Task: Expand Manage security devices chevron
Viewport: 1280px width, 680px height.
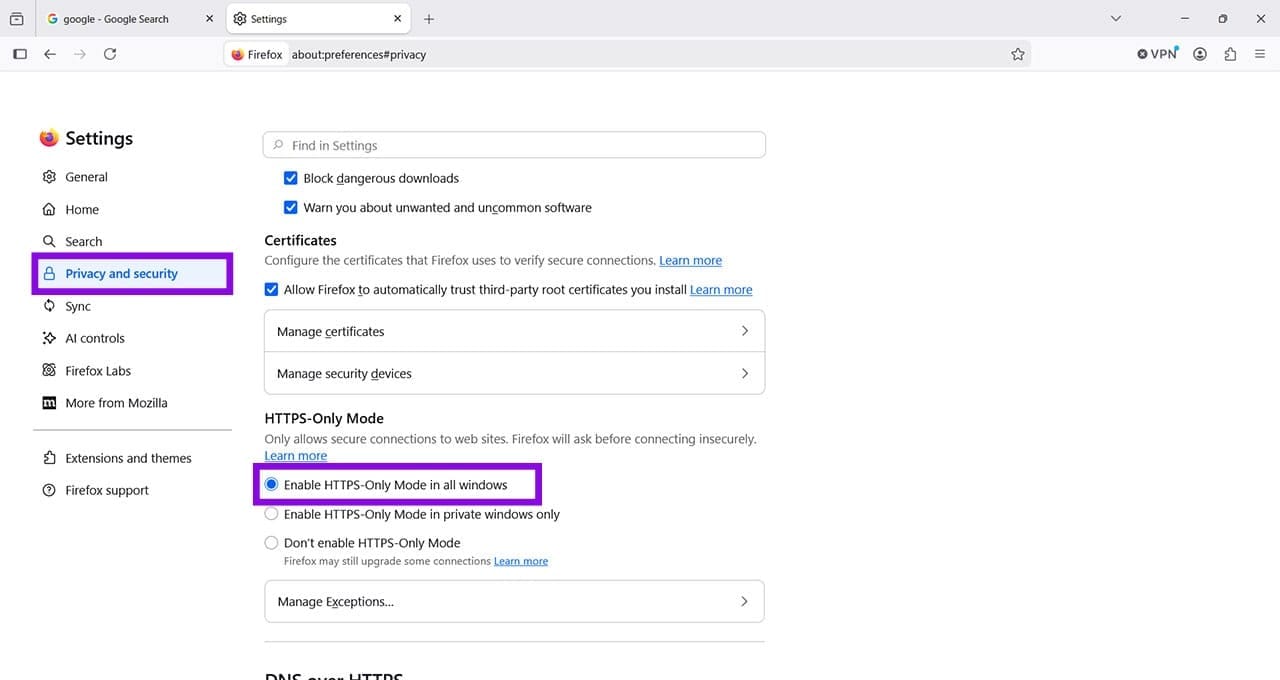Action: coord(744,373)
